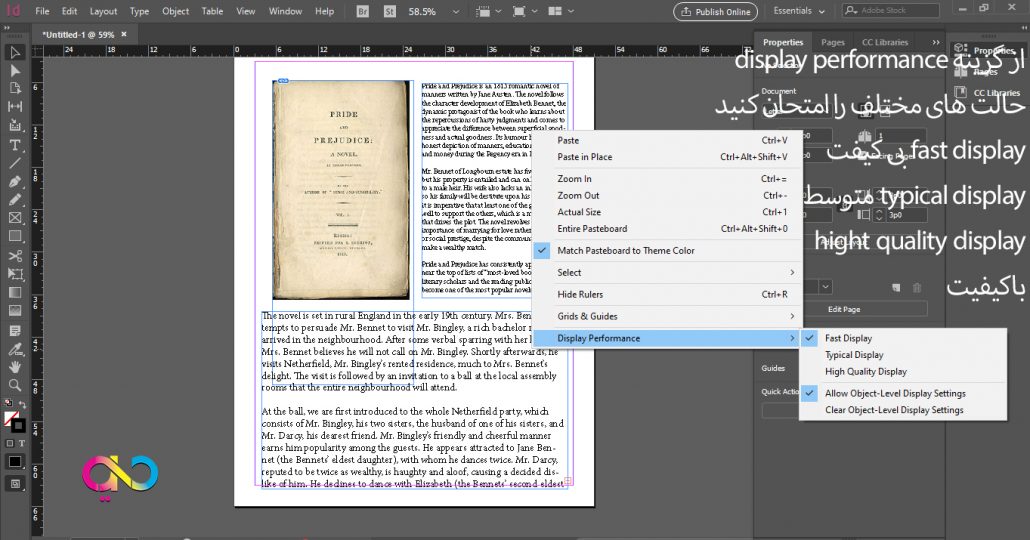Pick the Content Collector tool
This screenshot has height=540, width=1030.
pyautogui.click(x=15, y=125)
